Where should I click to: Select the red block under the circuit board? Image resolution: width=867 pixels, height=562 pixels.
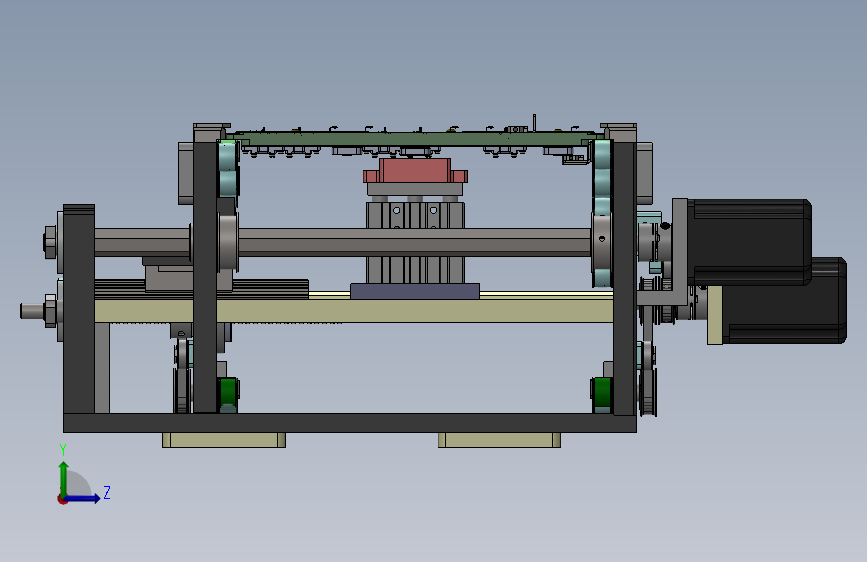(415, 170)
